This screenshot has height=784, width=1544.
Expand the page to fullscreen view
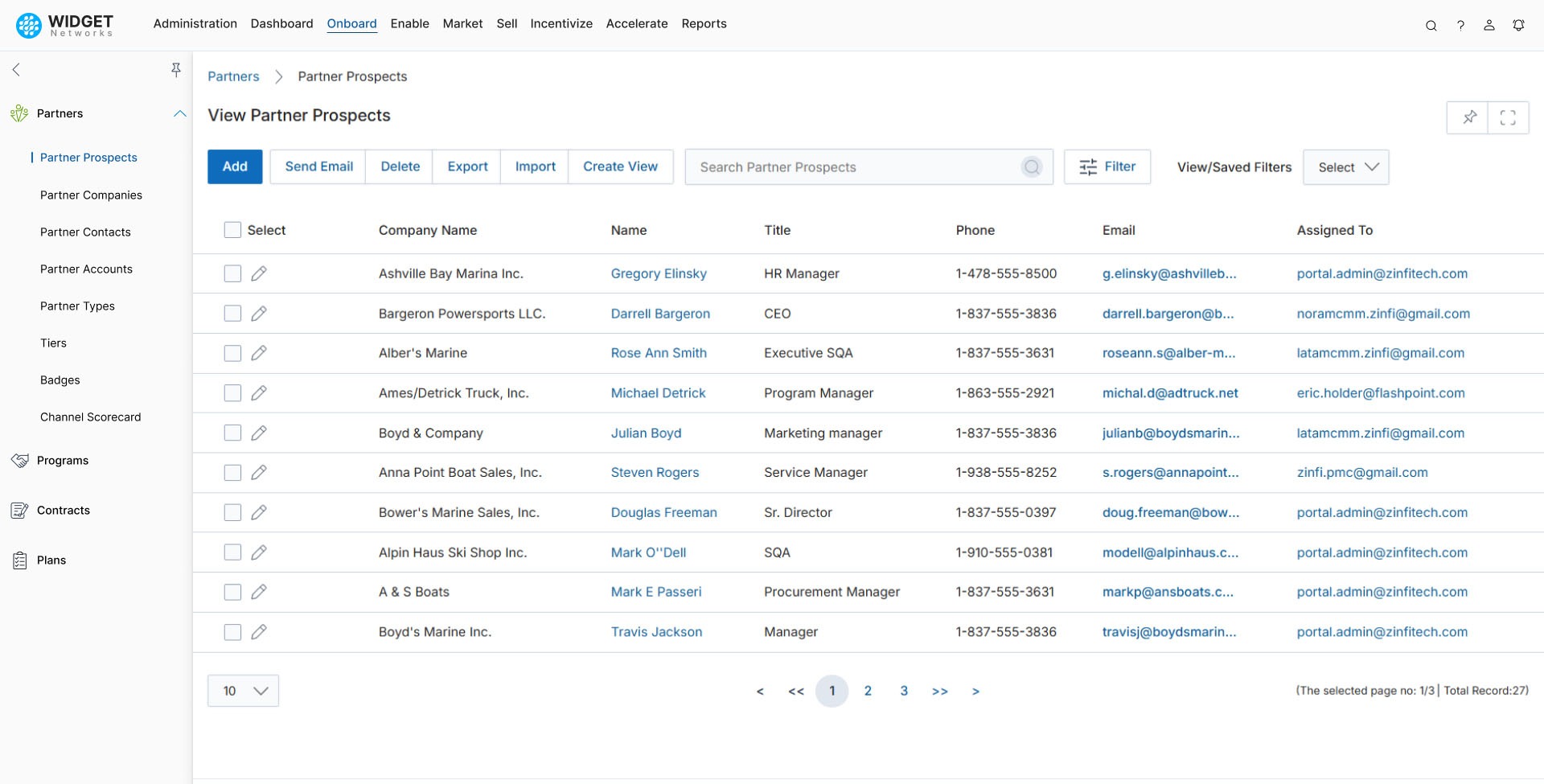[x=1509, y=117]
